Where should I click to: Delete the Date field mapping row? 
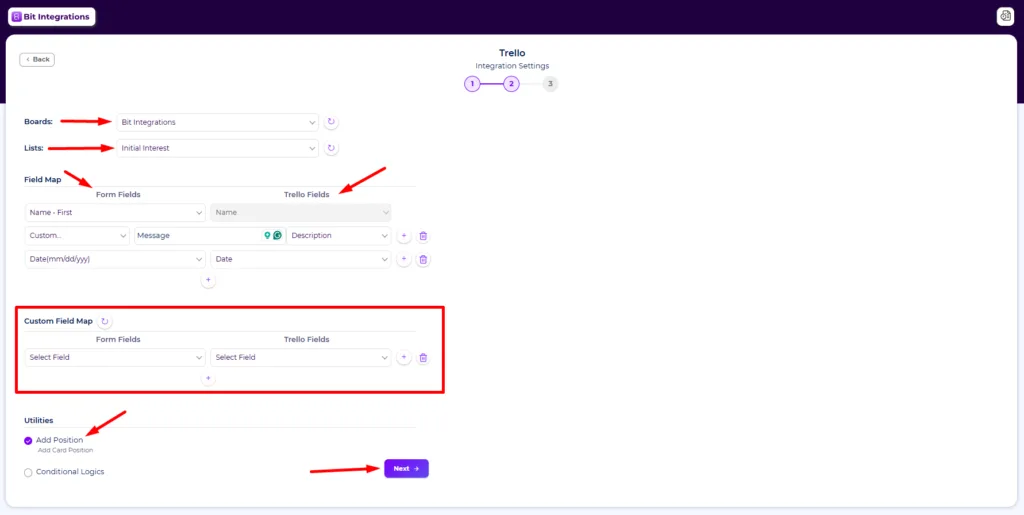[423, 259]
